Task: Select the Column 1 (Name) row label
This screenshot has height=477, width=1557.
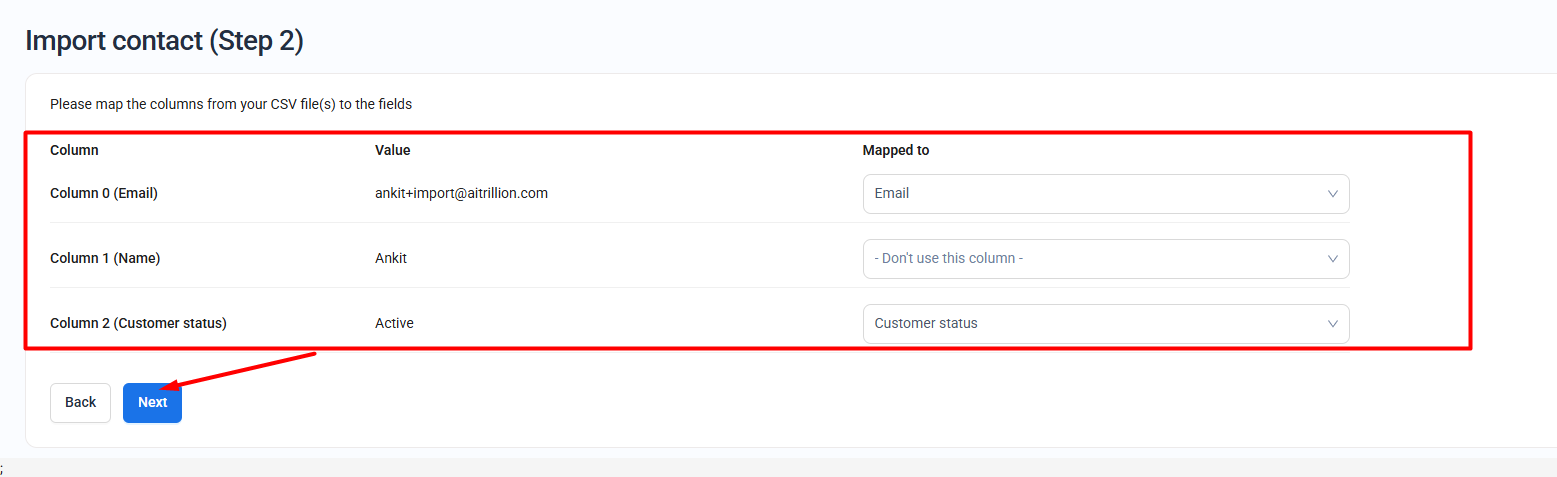Action: [105, 258]
